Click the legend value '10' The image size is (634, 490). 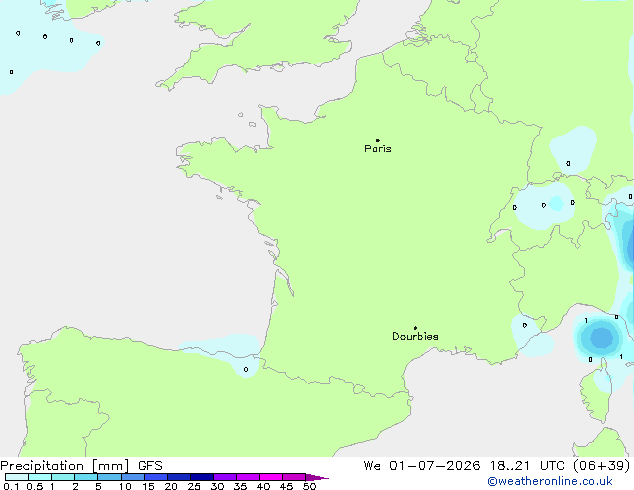coord(125,486)
